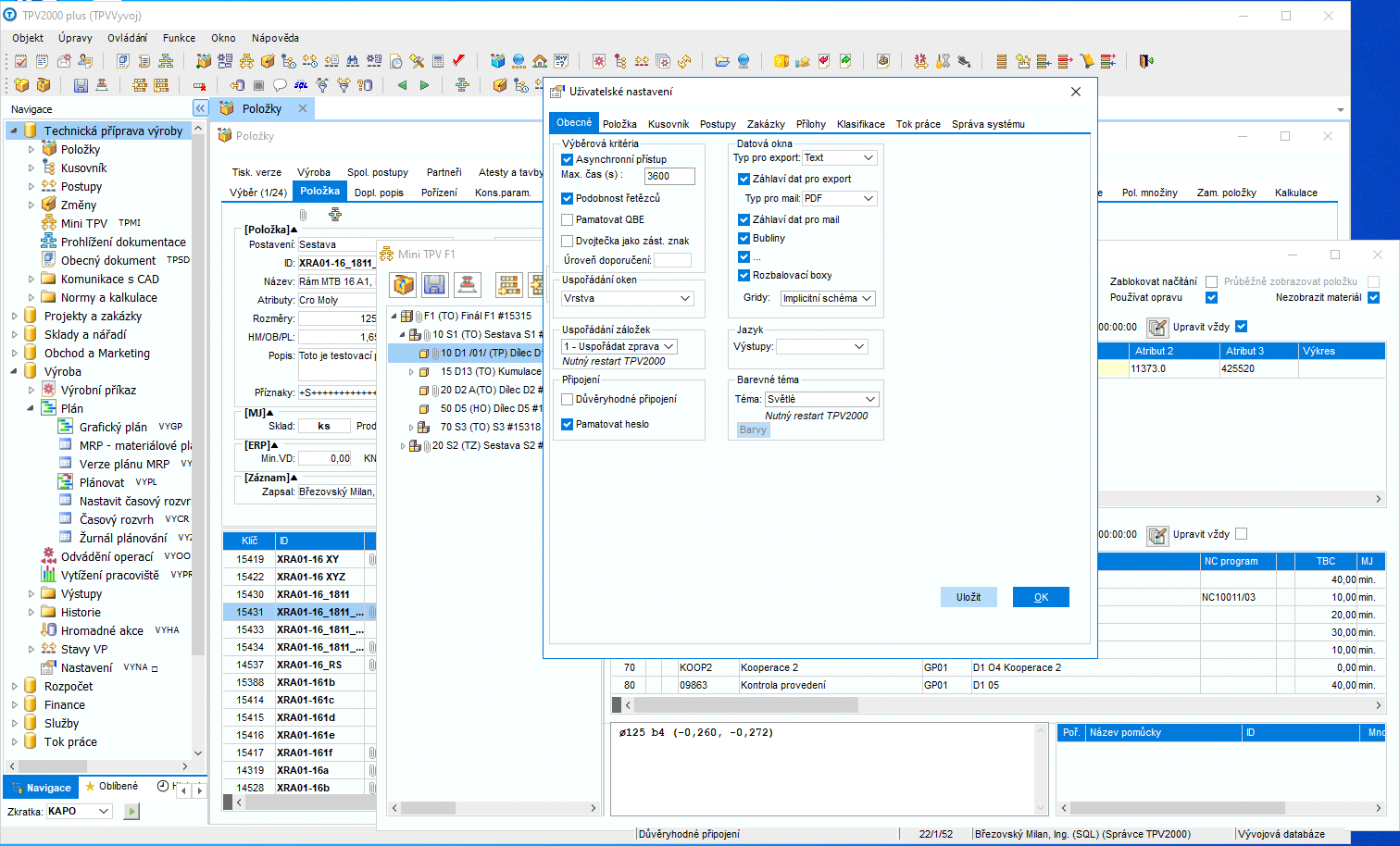1400x846 pixels.
Task: Click the orange refresh arrows icon
Action: click(684, 61)
